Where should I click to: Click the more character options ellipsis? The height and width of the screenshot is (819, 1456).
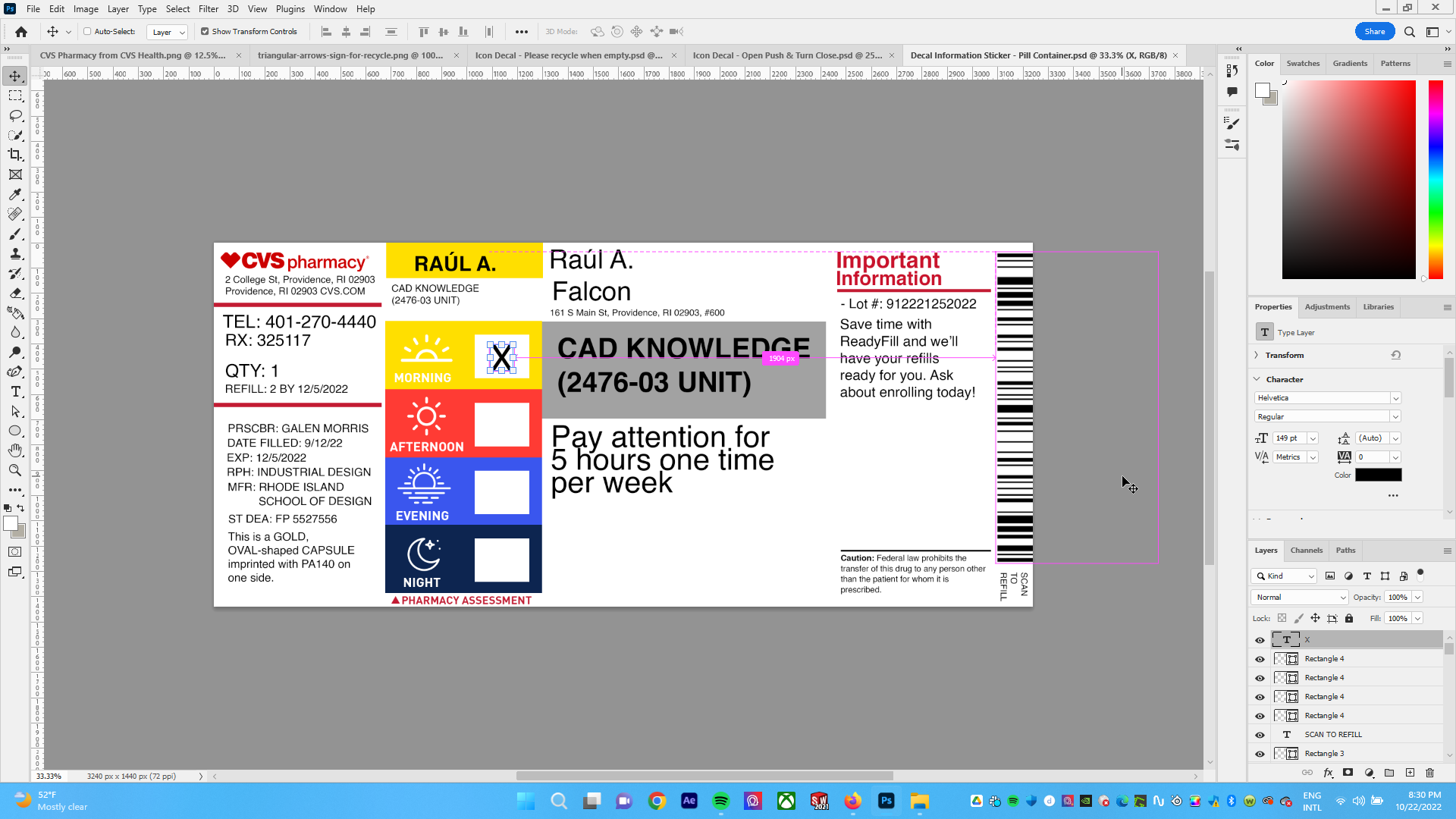tap(1393, 496)
